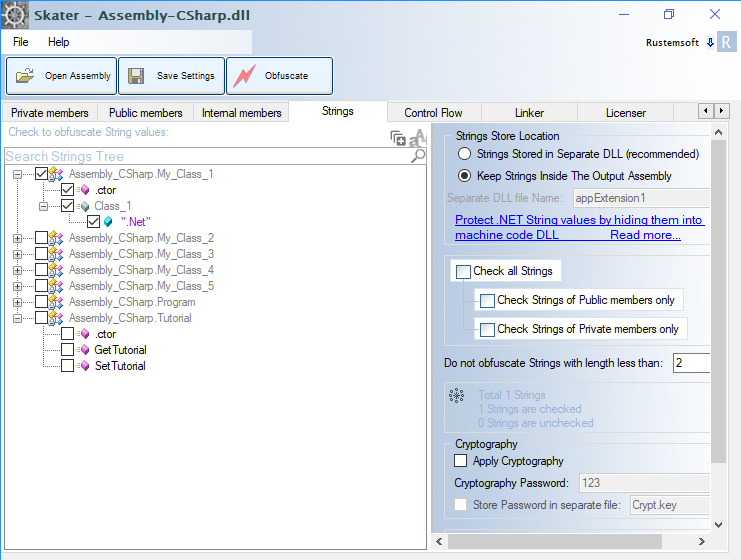
Task: Click the class icon of My_Class_3
Action: click(56, 254)
